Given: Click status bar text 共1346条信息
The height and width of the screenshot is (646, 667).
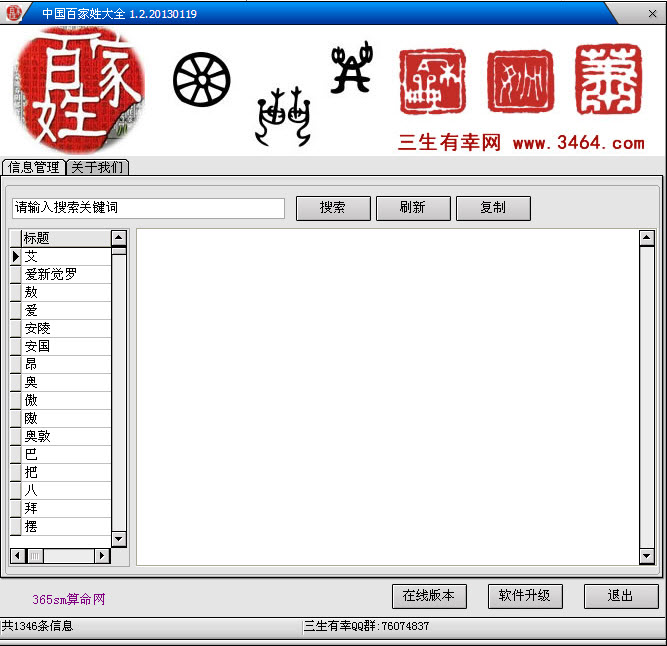Looking at the screenshot, I should tap(37, 626).
